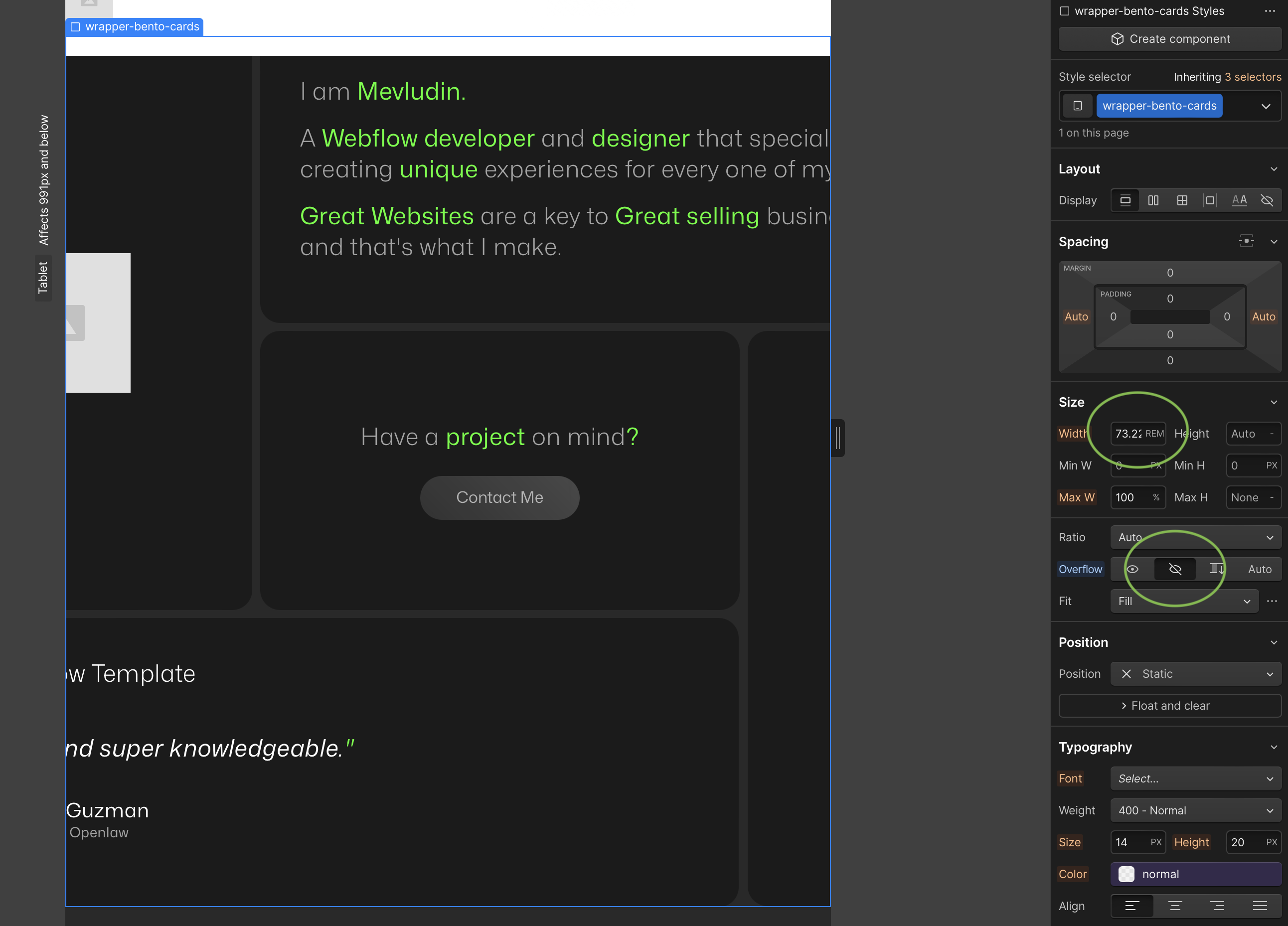The width and height of the screenshot is (1288, 926).
Task: Set display to Block
Action: click(1125, 200)
